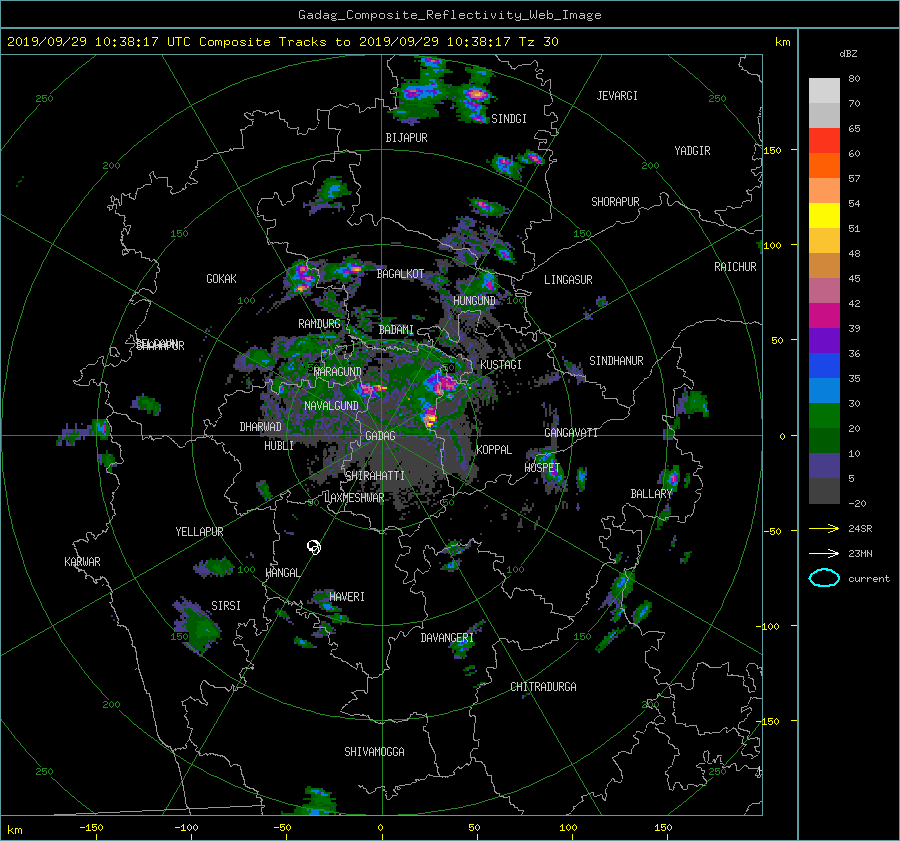Click the CHITRADURGA city label
This screenshot has width=900, height=841.
point(544,687)
